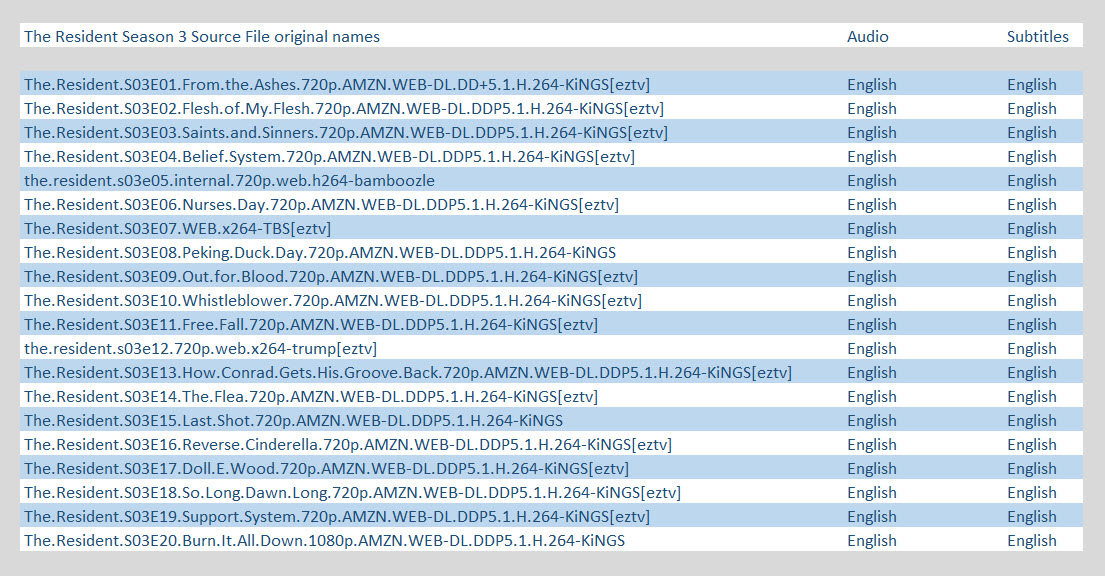
Task: Select the 'The Resident Season 3 Source File original names' header
Action: (202, 37)
